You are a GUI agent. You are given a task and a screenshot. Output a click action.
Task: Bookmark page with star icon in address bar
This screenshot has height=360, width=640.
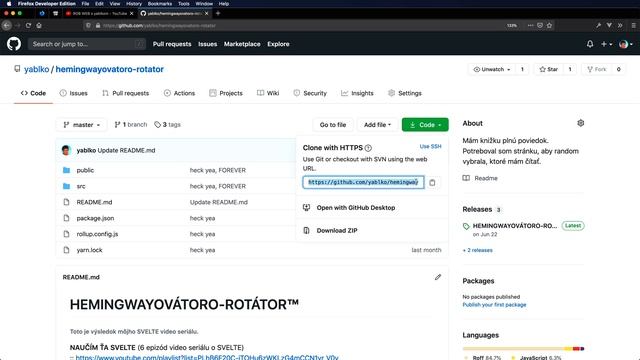tap(549, 25)
